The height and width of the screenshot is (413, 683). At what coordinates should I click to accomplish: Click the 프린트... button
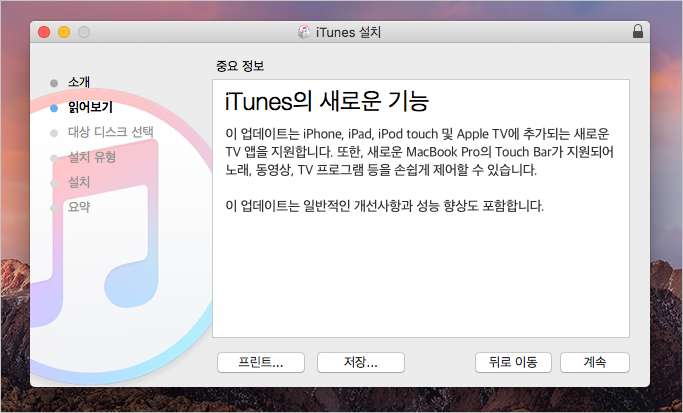tap(260, 362)
